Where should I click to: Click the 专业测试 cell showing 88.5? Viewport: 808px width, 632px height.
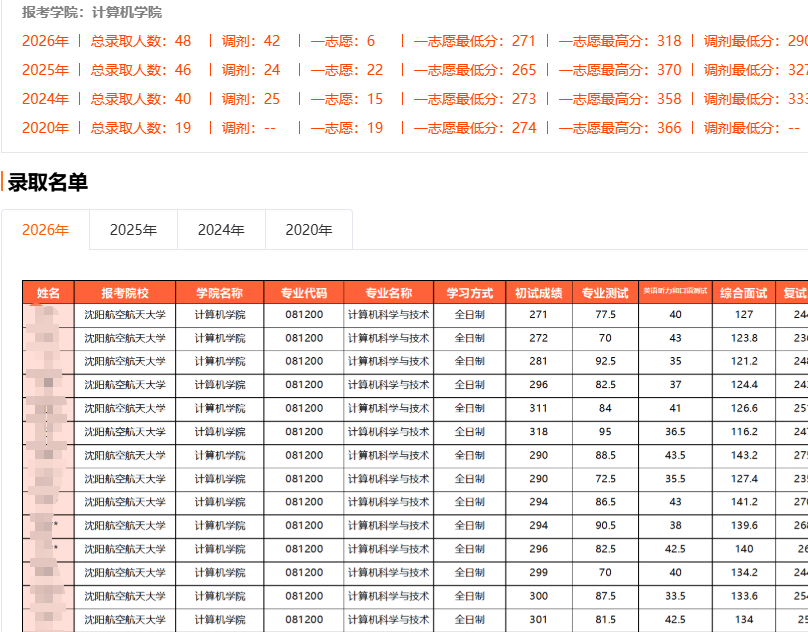pyautogui.click(x=605, y=455)
